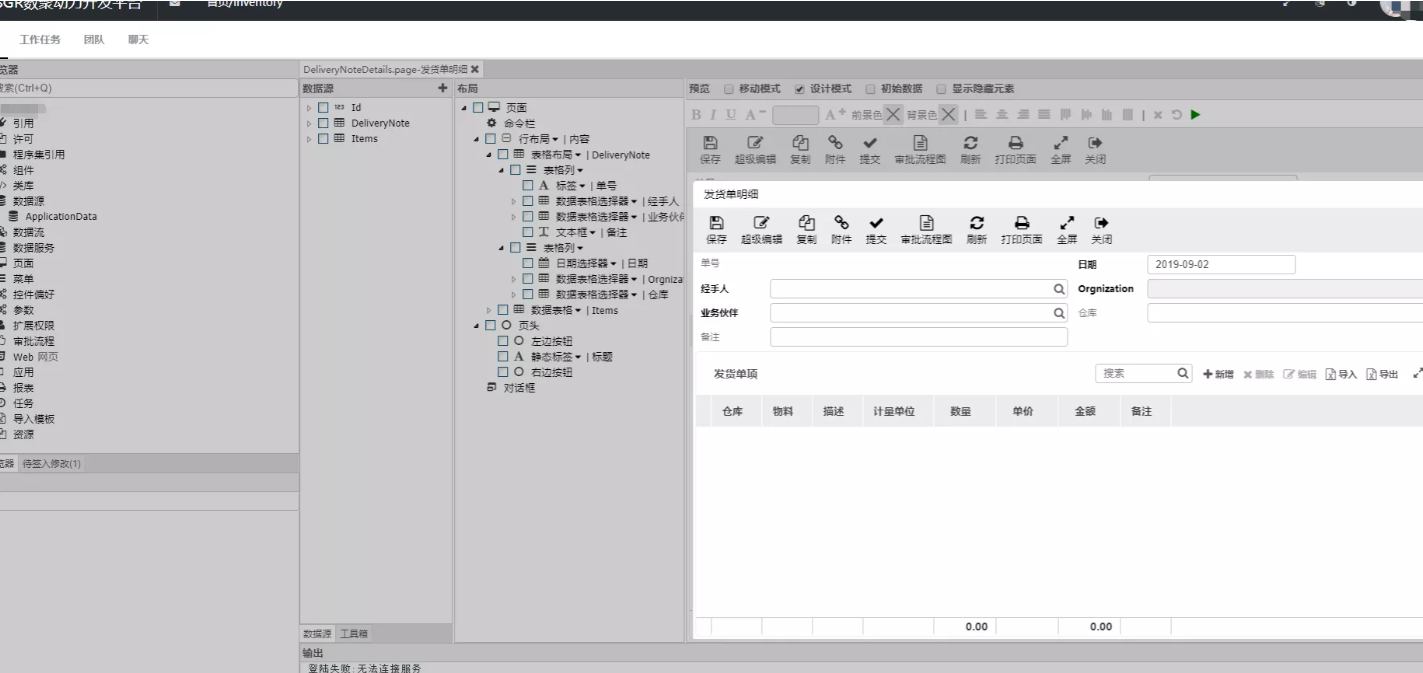Collapse the 页头 node in layout tree
Screen dimensions: 1423x673
pos(477,326)
